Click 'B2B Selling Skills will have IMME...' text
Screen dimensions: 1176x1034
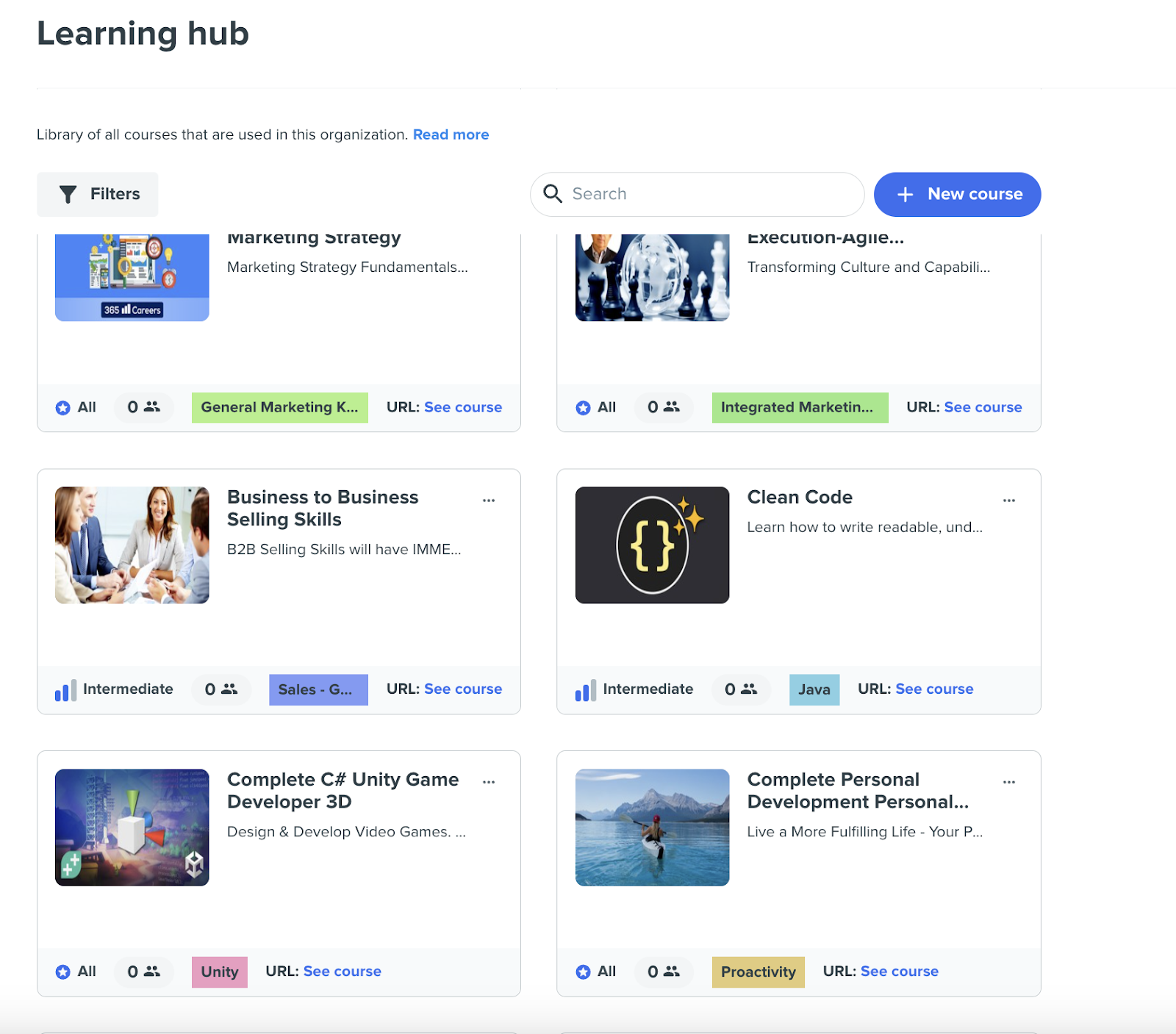click(344, 549)
